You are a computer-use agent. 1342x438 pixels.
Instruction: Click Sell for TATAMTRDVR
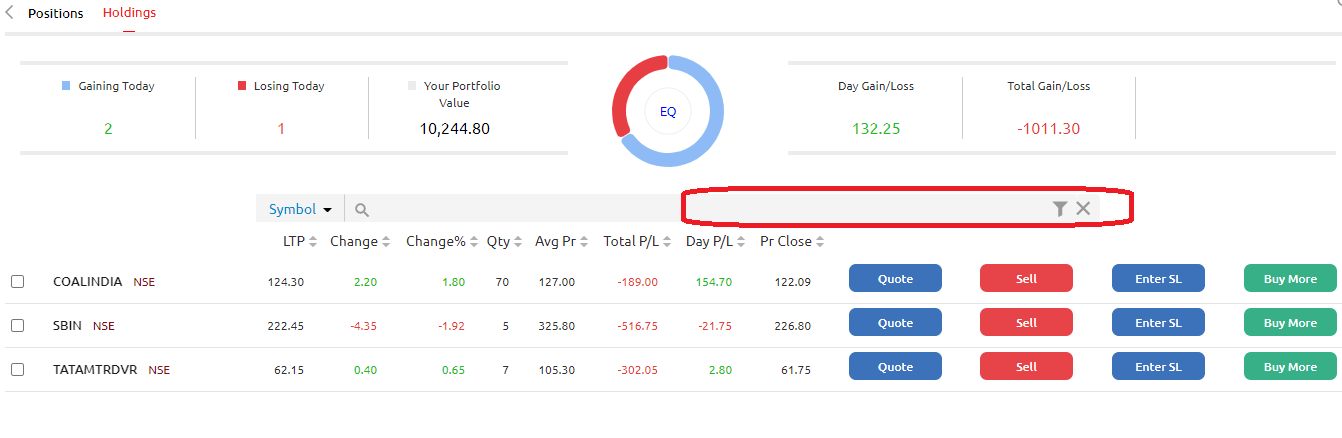[x=1026, y=367]
